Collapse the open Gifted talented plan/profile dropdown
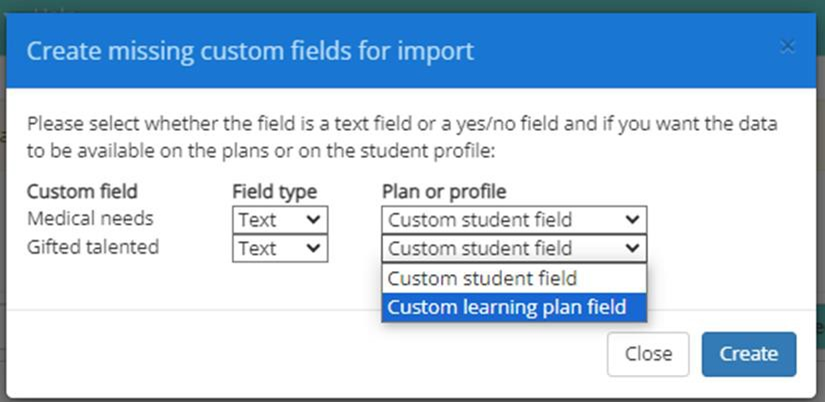Screen dimensions: 825x402 (x=514, y=248)
